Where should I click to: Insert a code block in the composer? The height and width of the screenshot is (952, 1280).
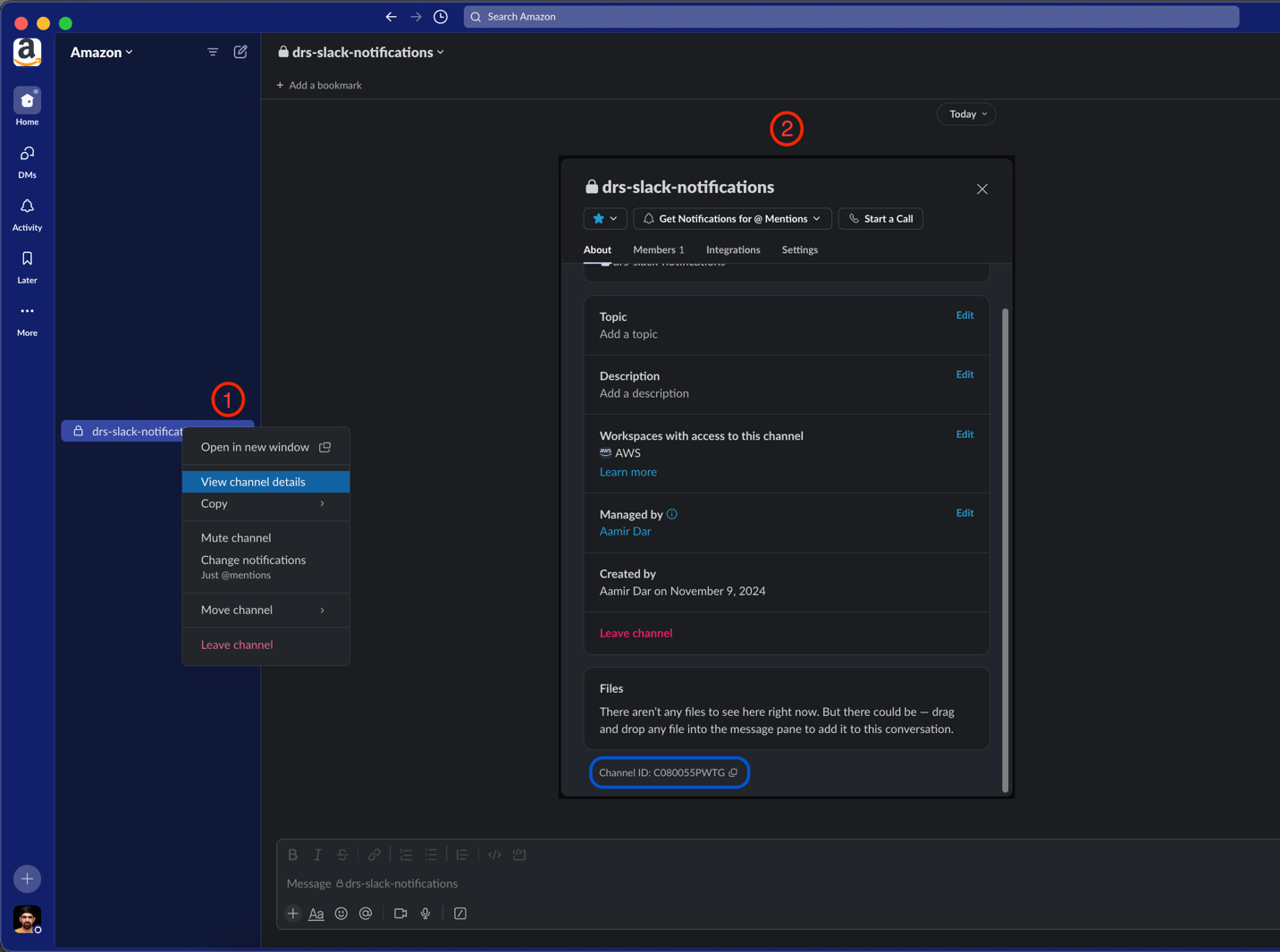[494, 855]
